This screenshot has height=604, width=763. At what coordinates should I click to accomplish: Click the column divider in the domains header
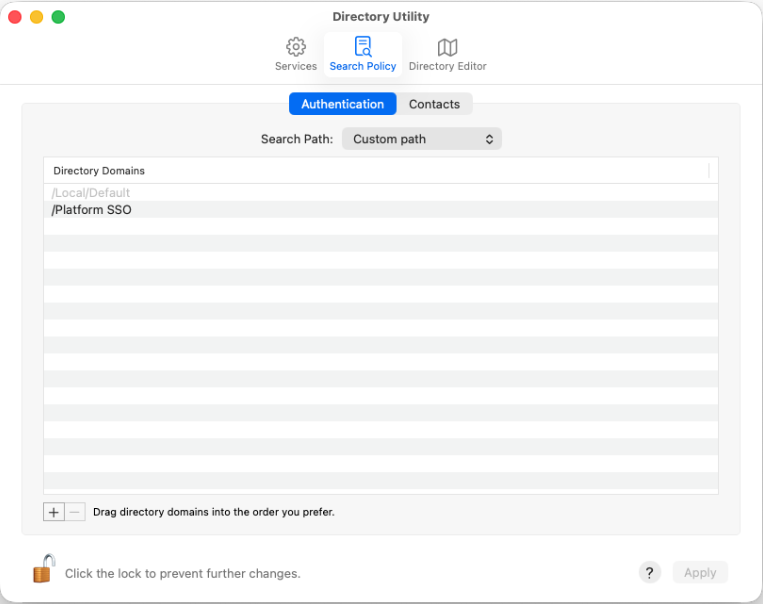pyautogui.click(x=709, y=171)
